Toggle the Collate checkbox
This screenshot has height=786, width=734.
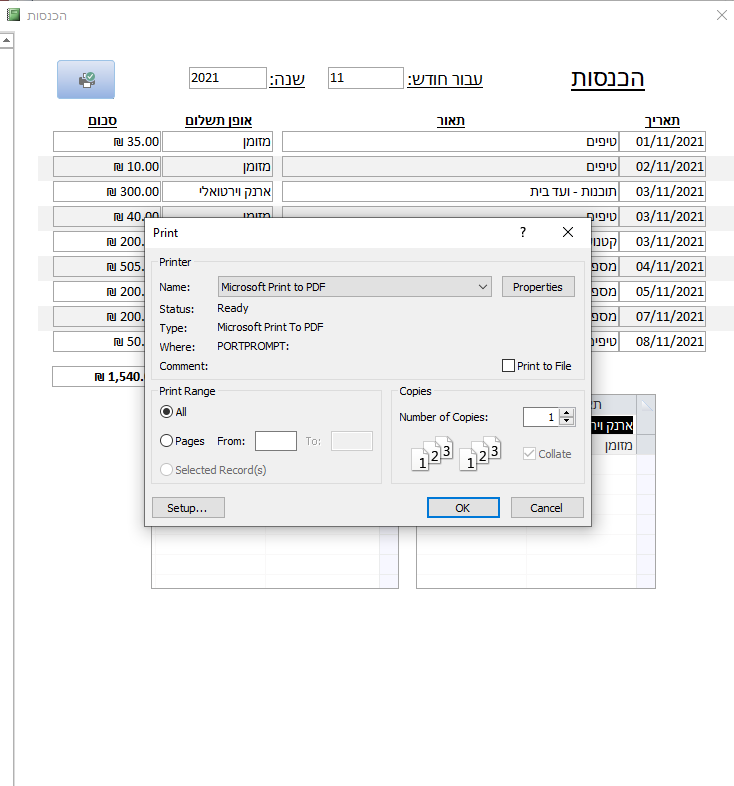529,454
